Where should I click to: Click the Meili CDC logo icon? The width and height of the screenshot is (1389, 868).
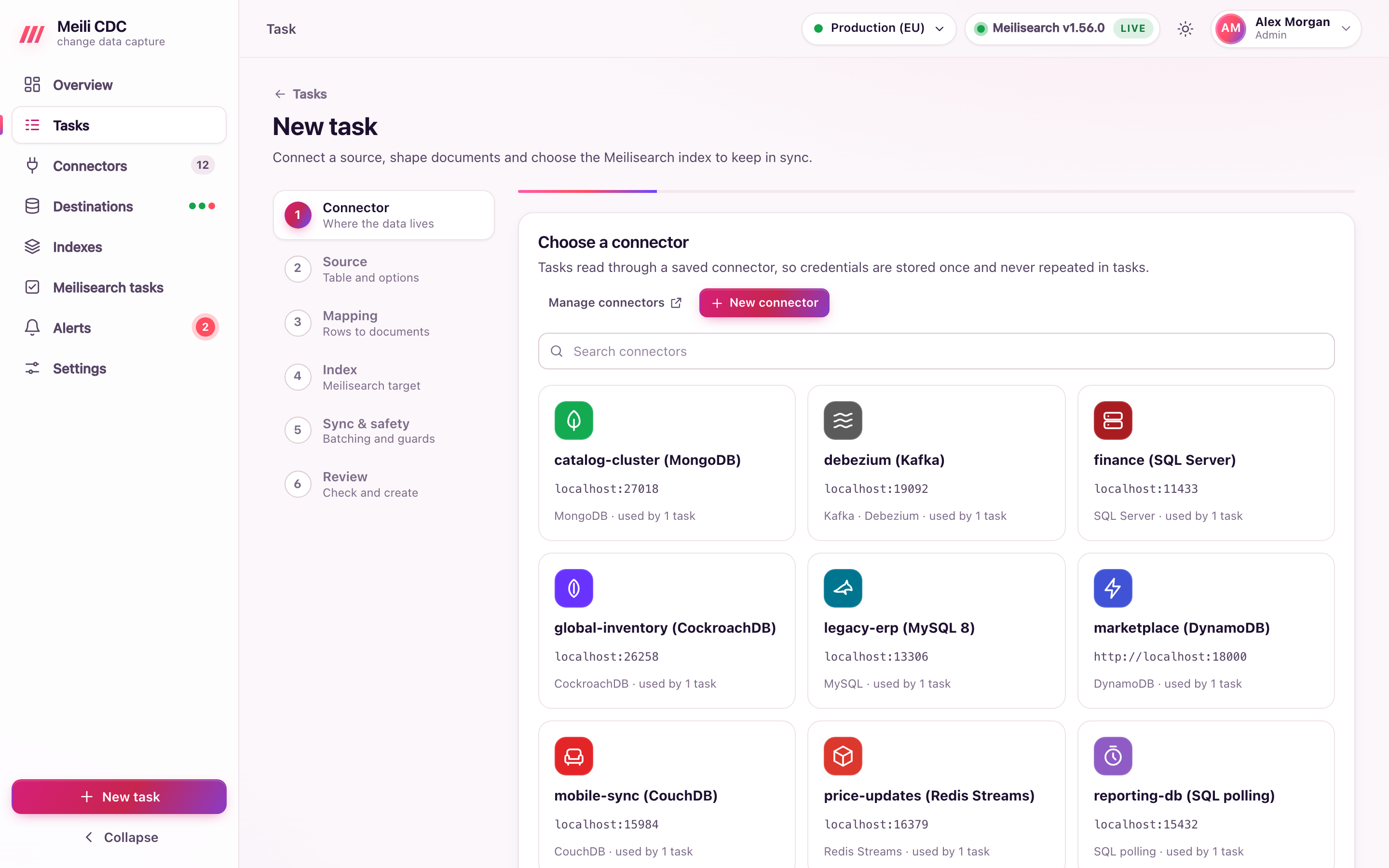[x=32, y=33]
